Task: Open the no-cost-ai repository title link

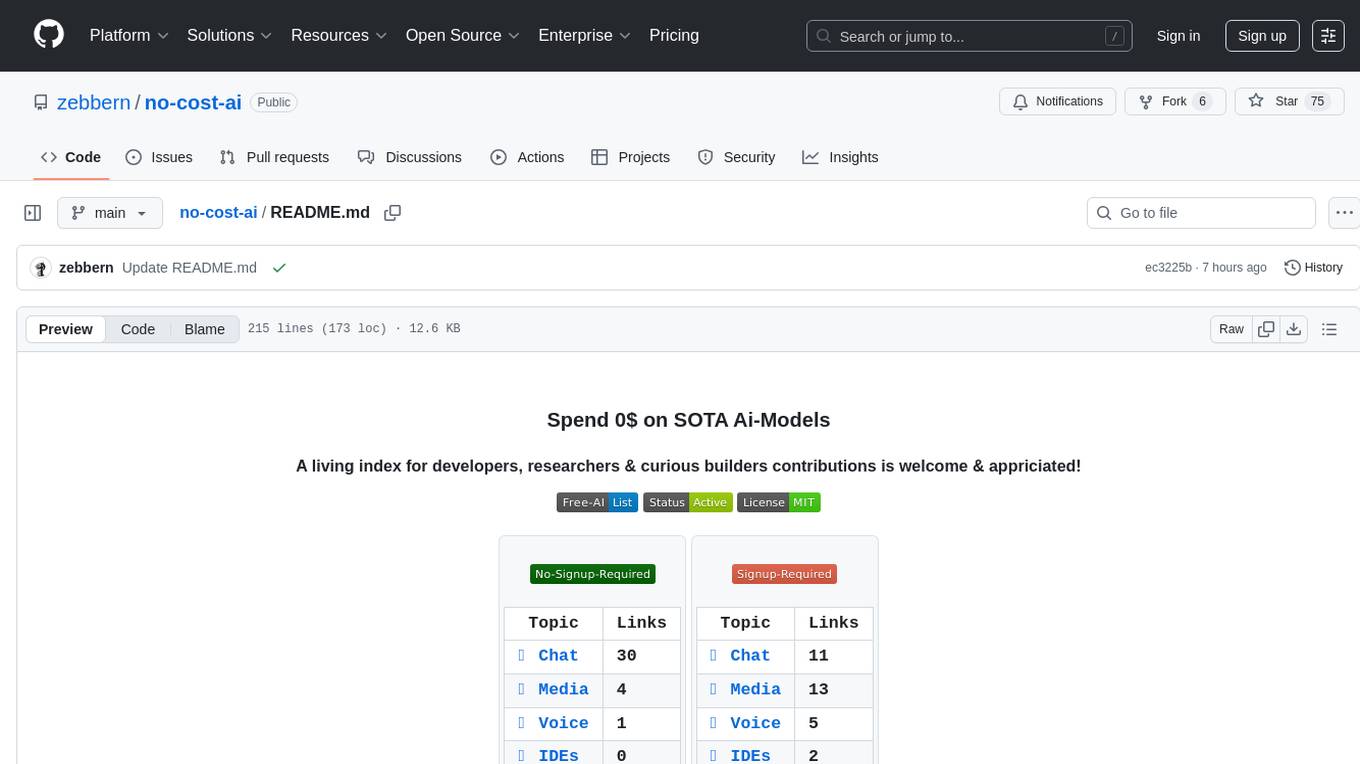Action: [193, 102]
